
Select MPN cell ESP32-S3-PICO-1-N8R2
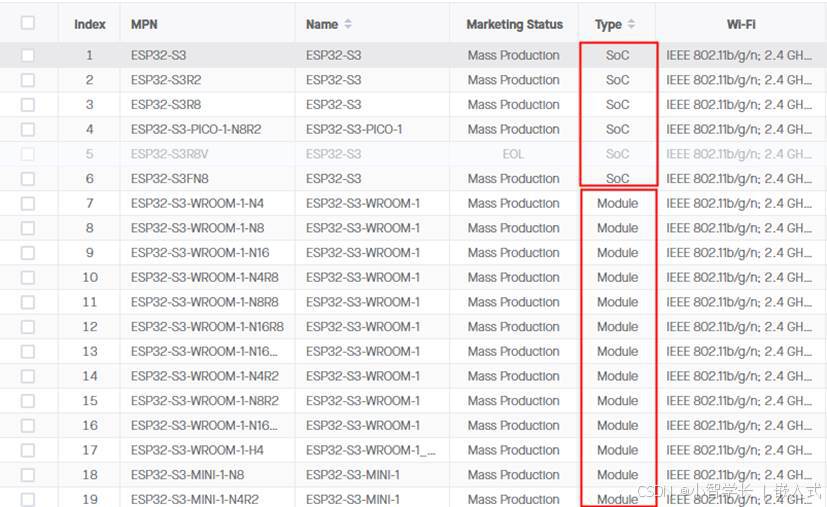[196, 129]
